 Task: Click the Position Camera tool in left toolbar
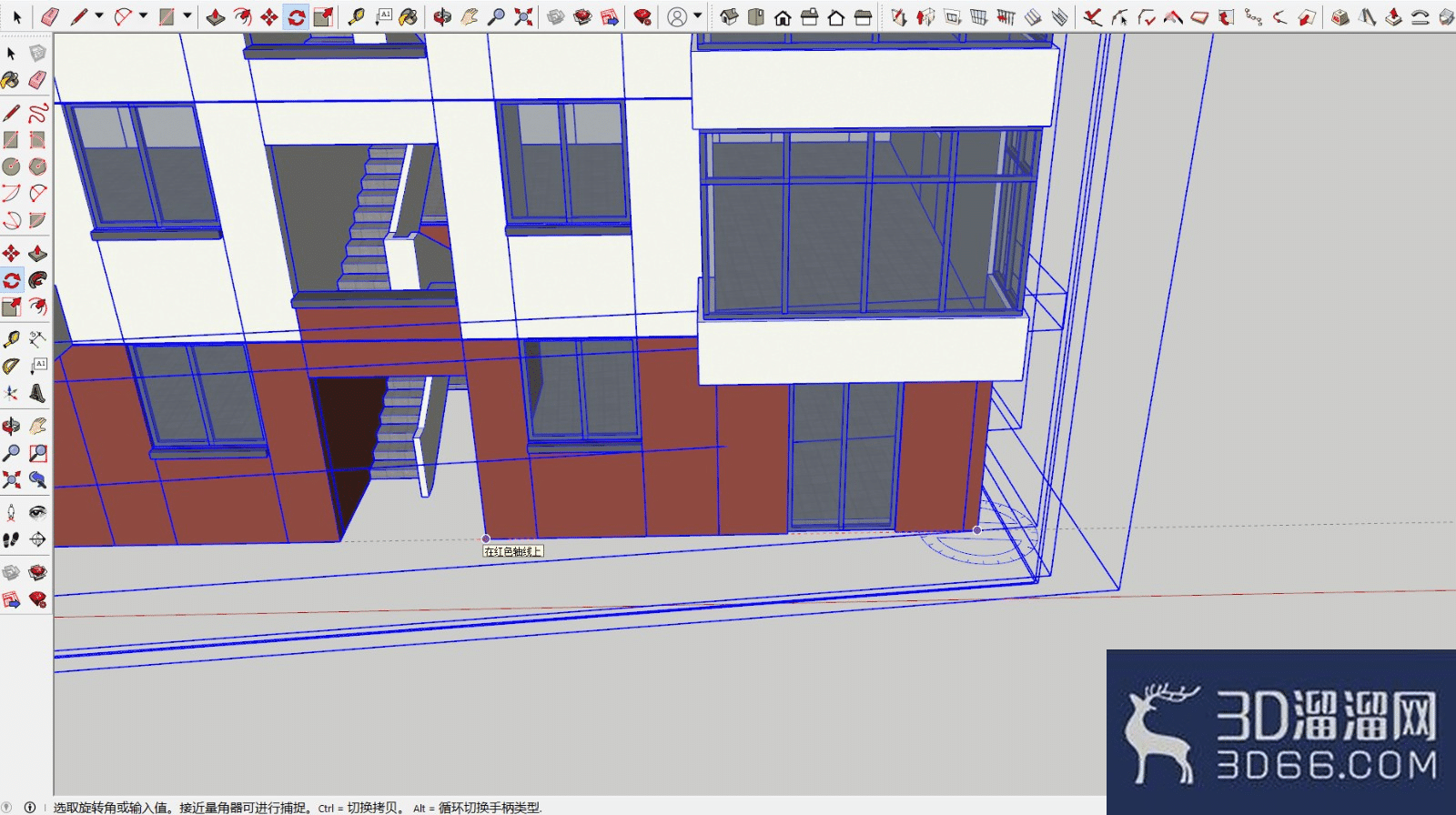pyautogui.click(x=11, y=512)
